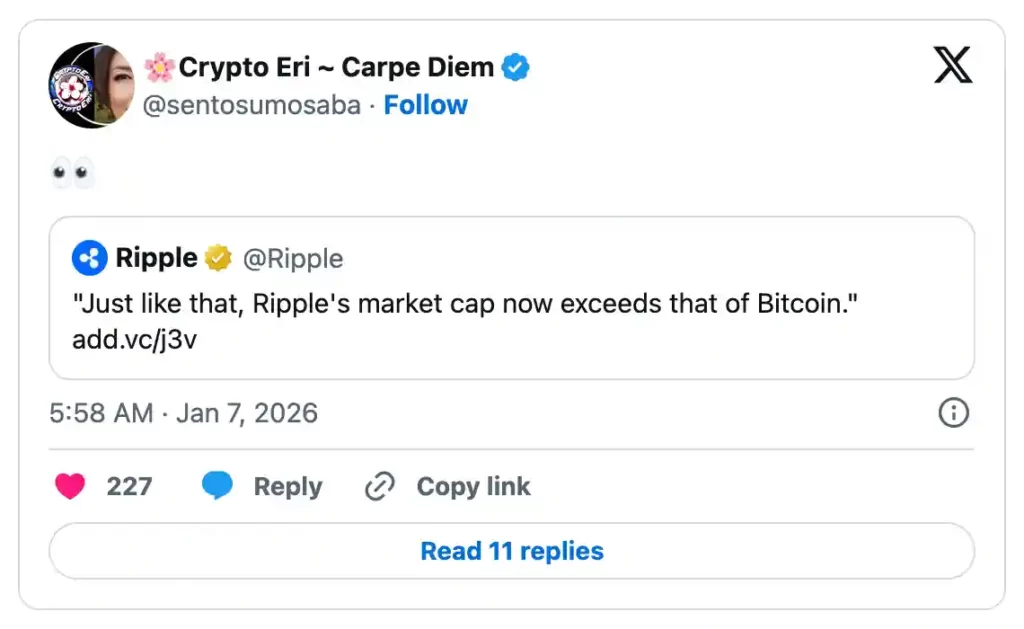Click the Ripple logo in quoted tweet
The image size is (1024, 629).
pyautogui.click(x=90, y=259)
